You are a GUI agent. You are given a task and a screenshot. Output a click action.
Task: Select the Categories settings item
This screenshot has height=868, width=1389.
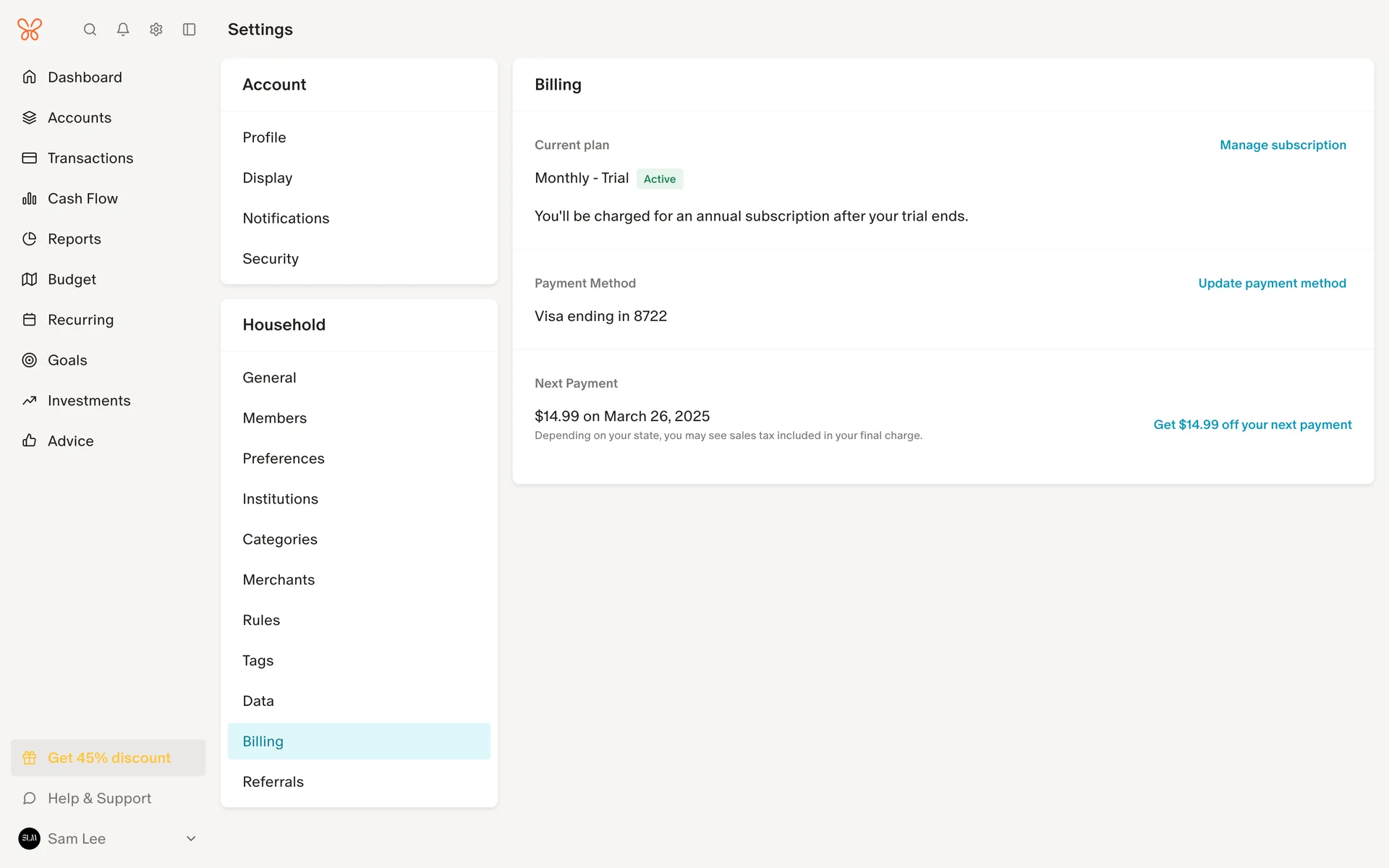point(280,540)
